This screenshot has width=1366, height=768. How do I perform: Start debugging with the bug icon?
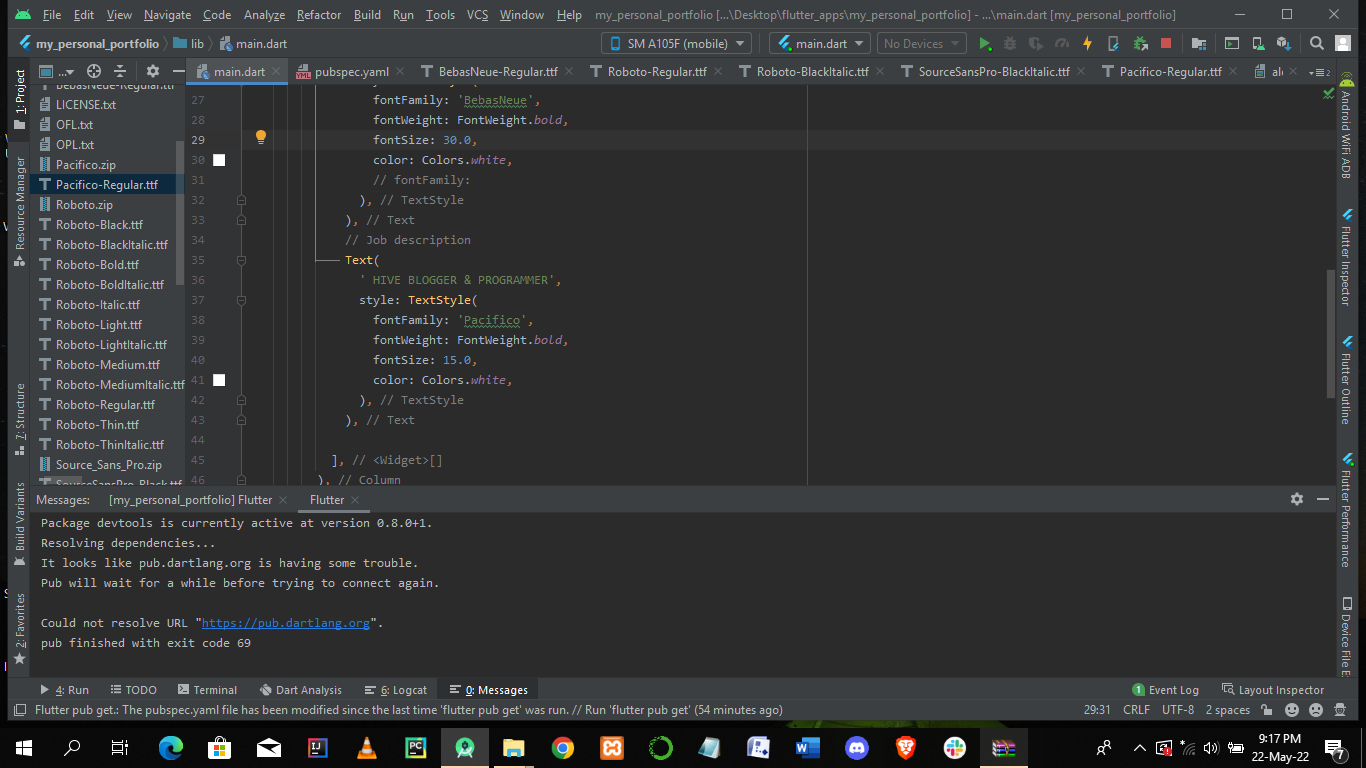(1010, 44)
